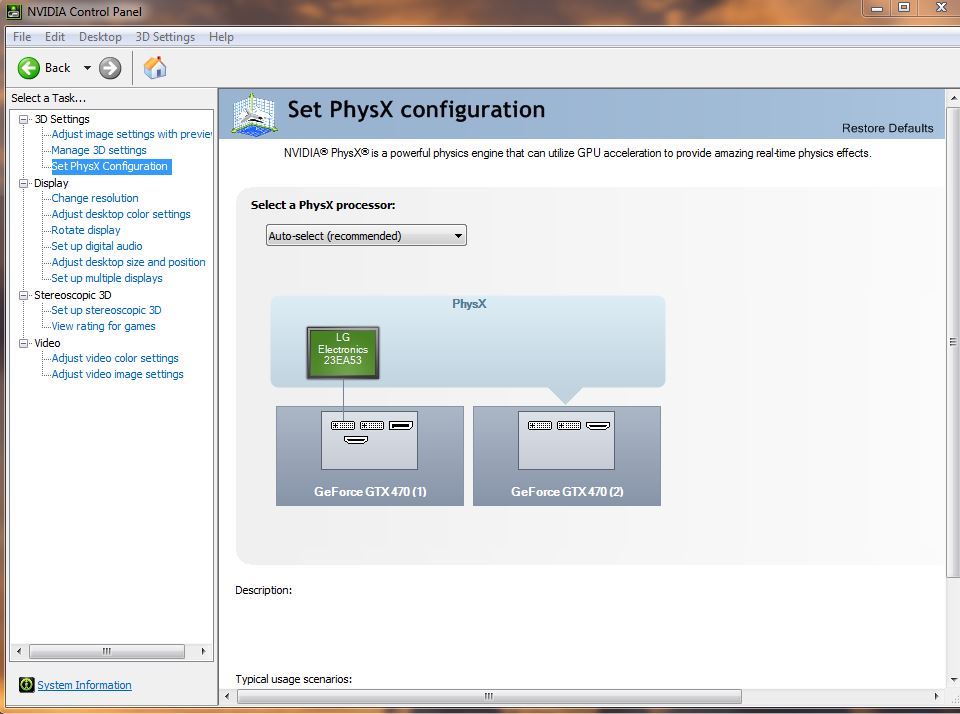Click task pane scroll left arrow
This screenshot has width=960, height=714.
click(x=19, y=651)
